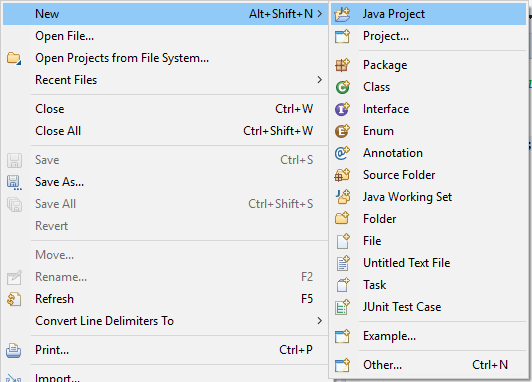Image resolution: width=532 pixels, height=382 pixels.
Task: Click the new Project wizard icon
Action: coord(342,36)
